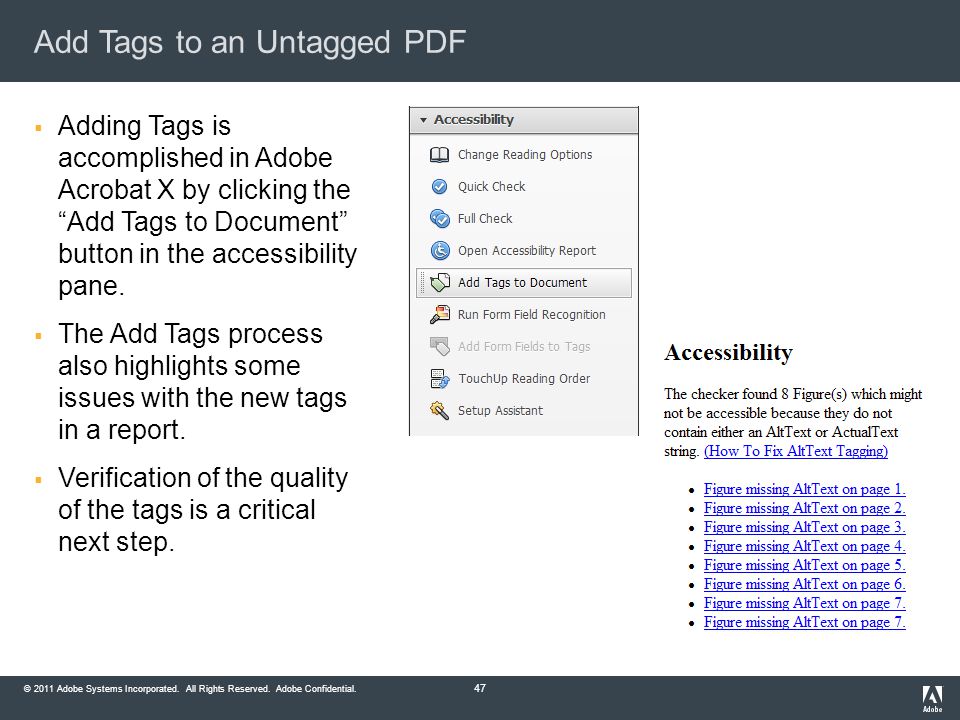This screenshot has height=720, width=960.
Task: Select the 'Add Tags to Document' label
Action: [x=522, y=282]
